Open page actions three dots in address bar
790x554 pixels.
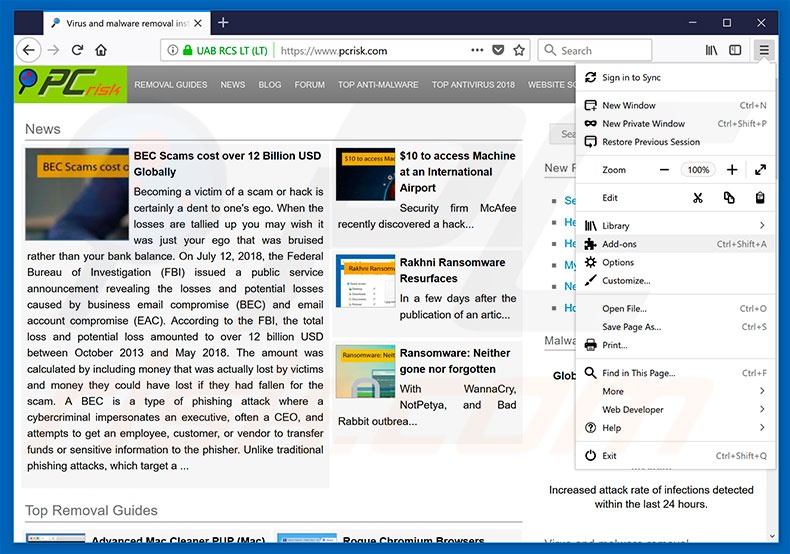click(x=477, y=50)
